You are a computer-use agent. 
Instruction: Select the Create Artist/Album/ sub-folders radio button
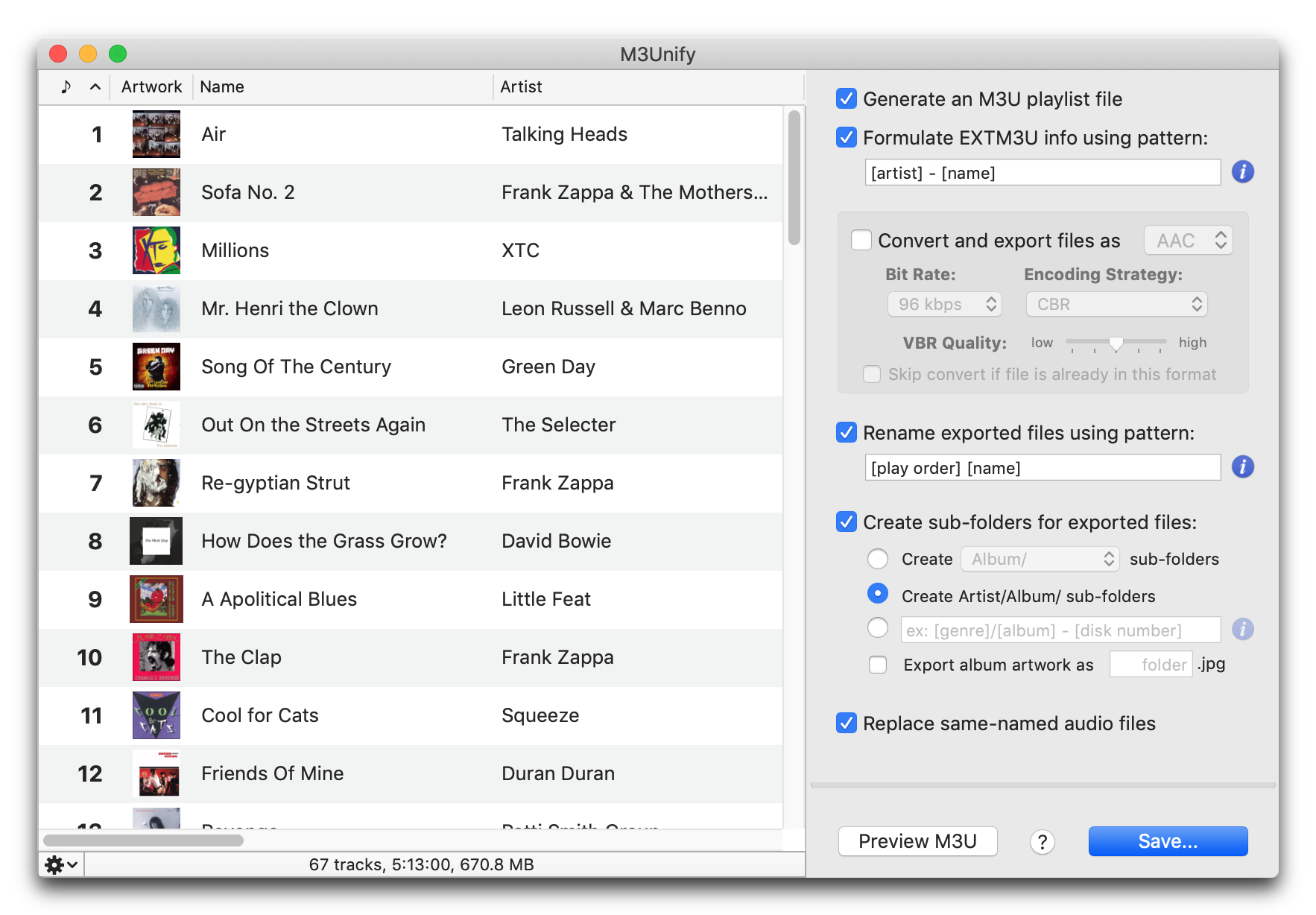point(878,594)
